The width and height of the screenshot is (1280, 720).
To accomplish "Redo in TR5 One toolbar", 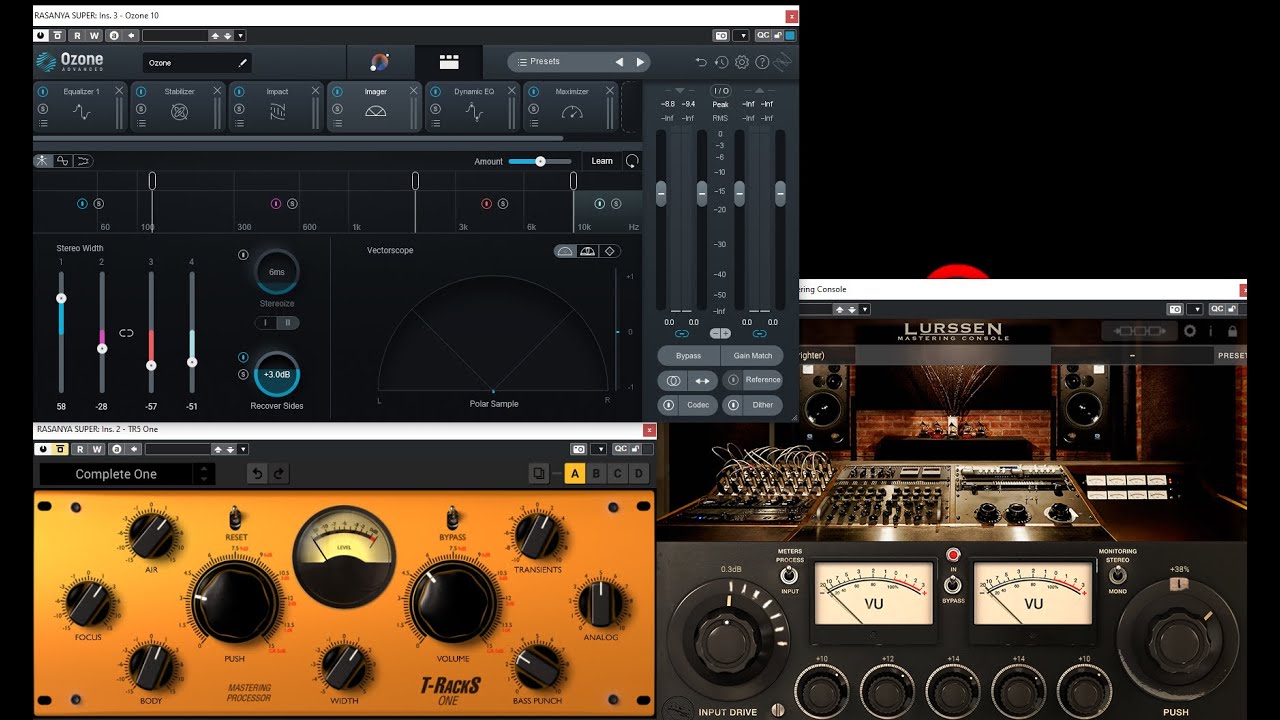I will pos(280,474).
